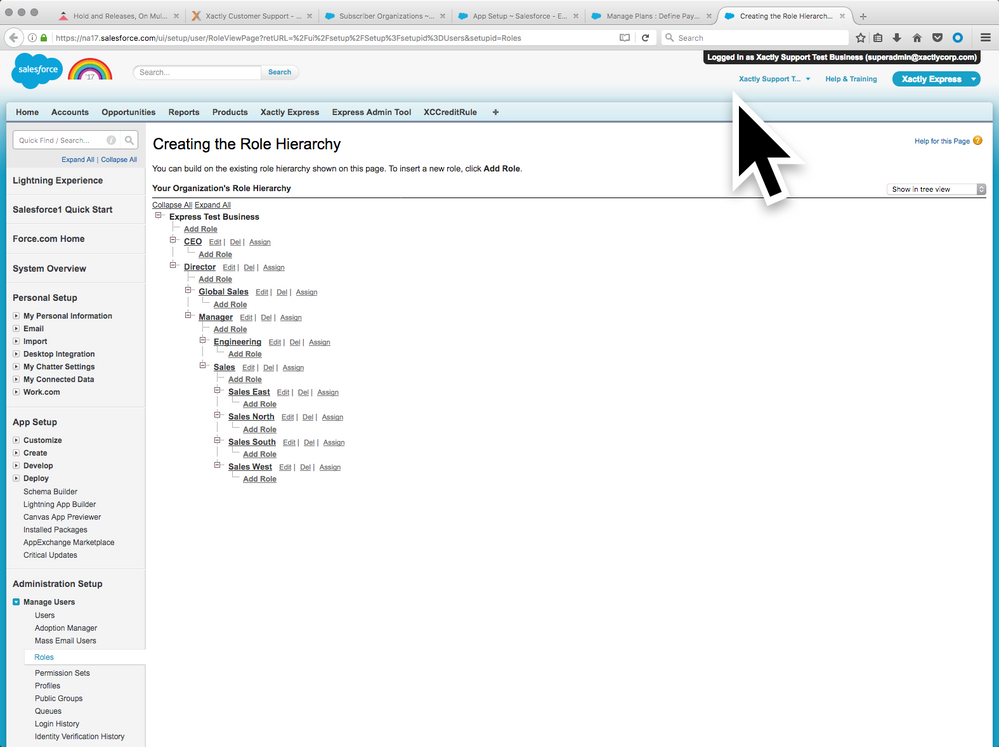This screenshot has height=747, width=999.
Task: Open the Products tab
Action: [230, 112]
